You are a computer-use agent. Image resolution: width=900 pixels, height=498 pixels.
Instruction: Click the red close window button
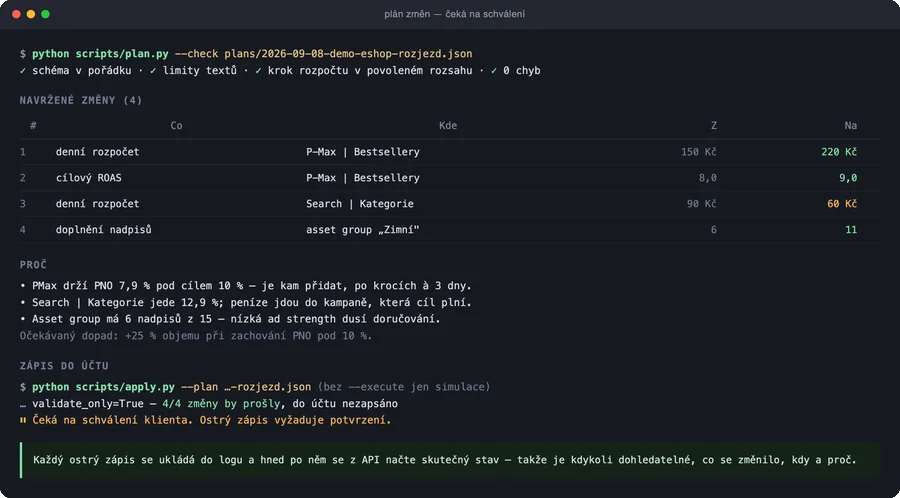pyautogui.click(x=16, y=14)
